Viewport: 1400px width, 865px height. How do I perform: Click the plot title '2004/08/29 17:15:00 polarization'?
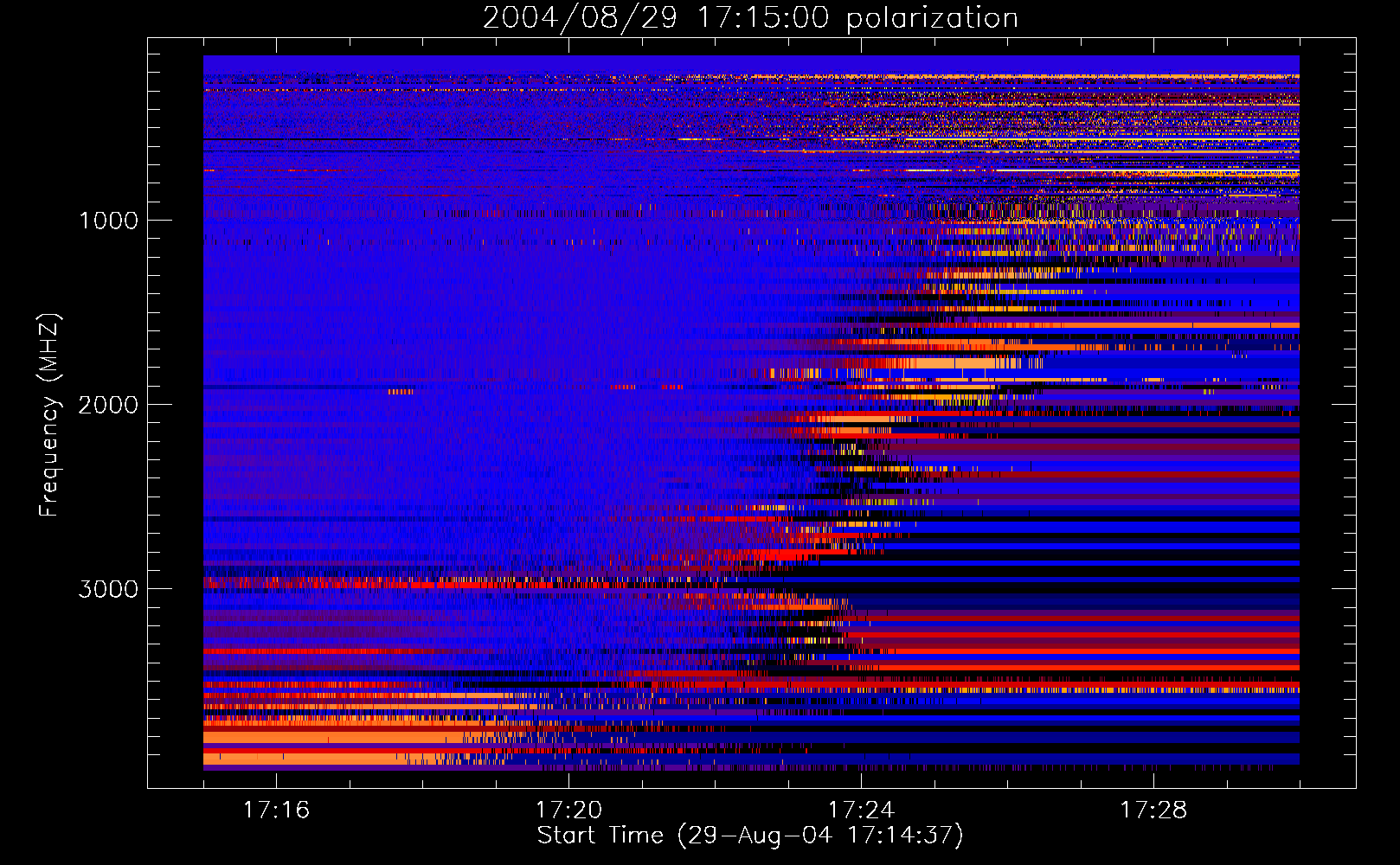(750, 17)
